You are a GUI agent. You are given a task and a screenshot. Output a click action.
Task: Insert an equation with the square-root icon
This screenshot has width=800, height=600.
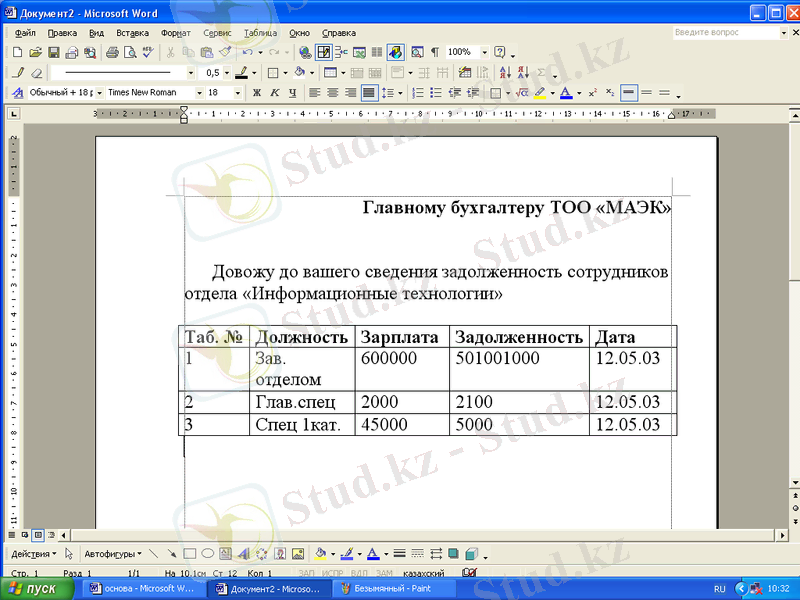[x=521, y=93]
